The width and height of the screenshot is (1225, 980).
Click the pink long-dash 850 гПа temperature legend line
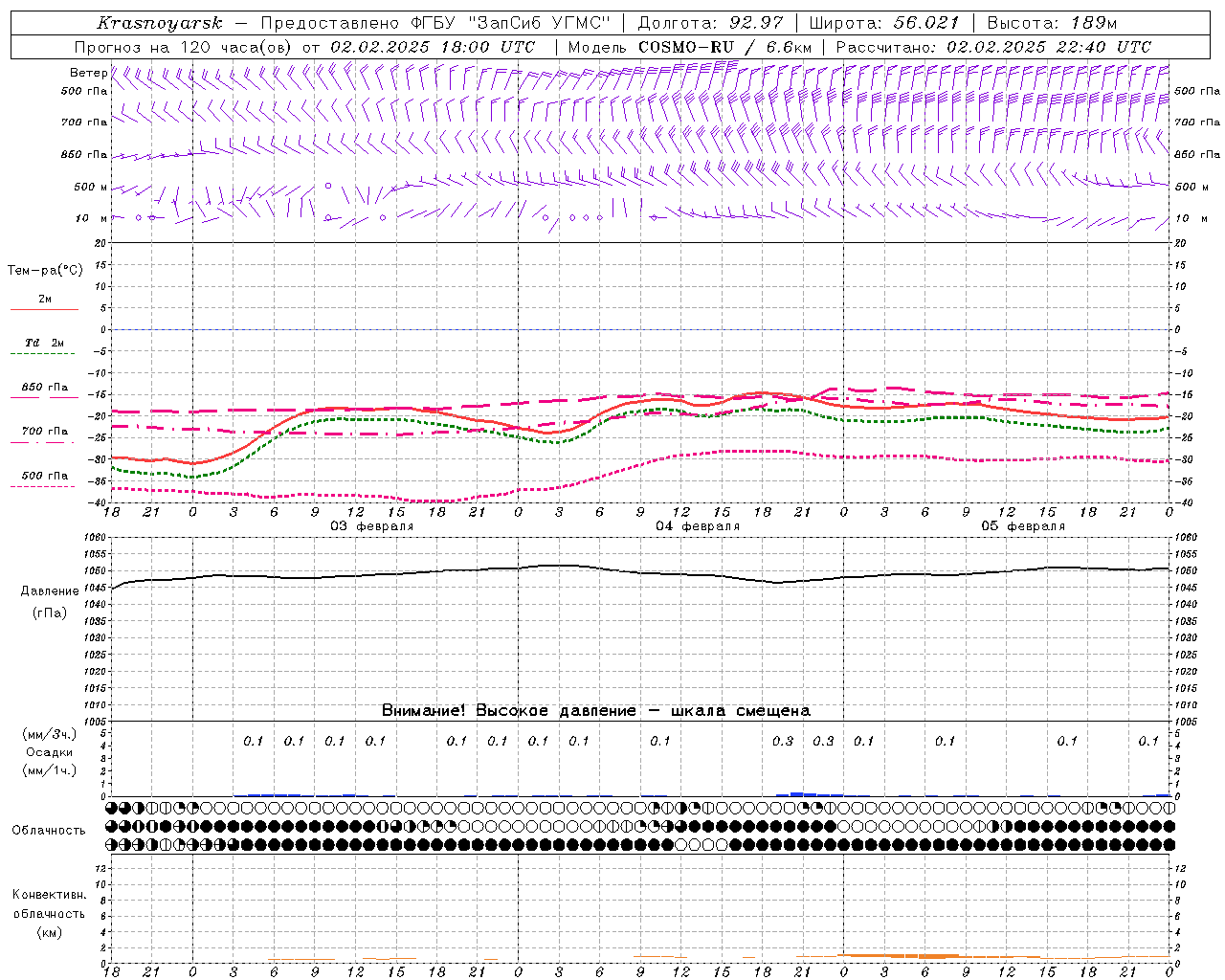tap(44, 397)
